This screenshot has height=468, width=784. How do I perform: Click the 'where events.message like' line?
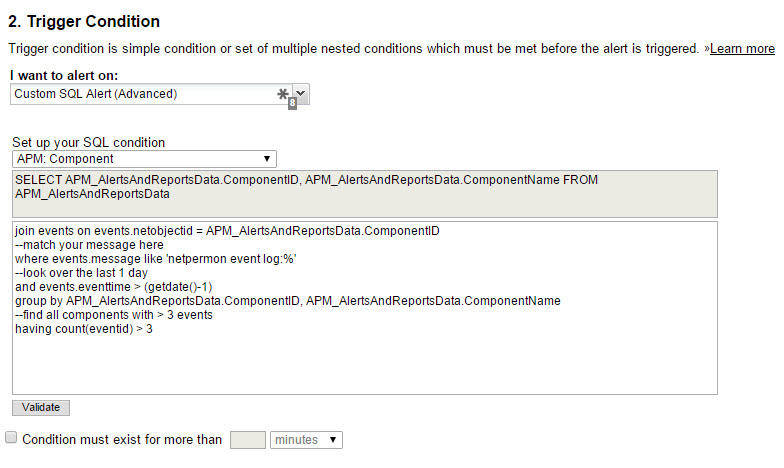click(156, 259)
